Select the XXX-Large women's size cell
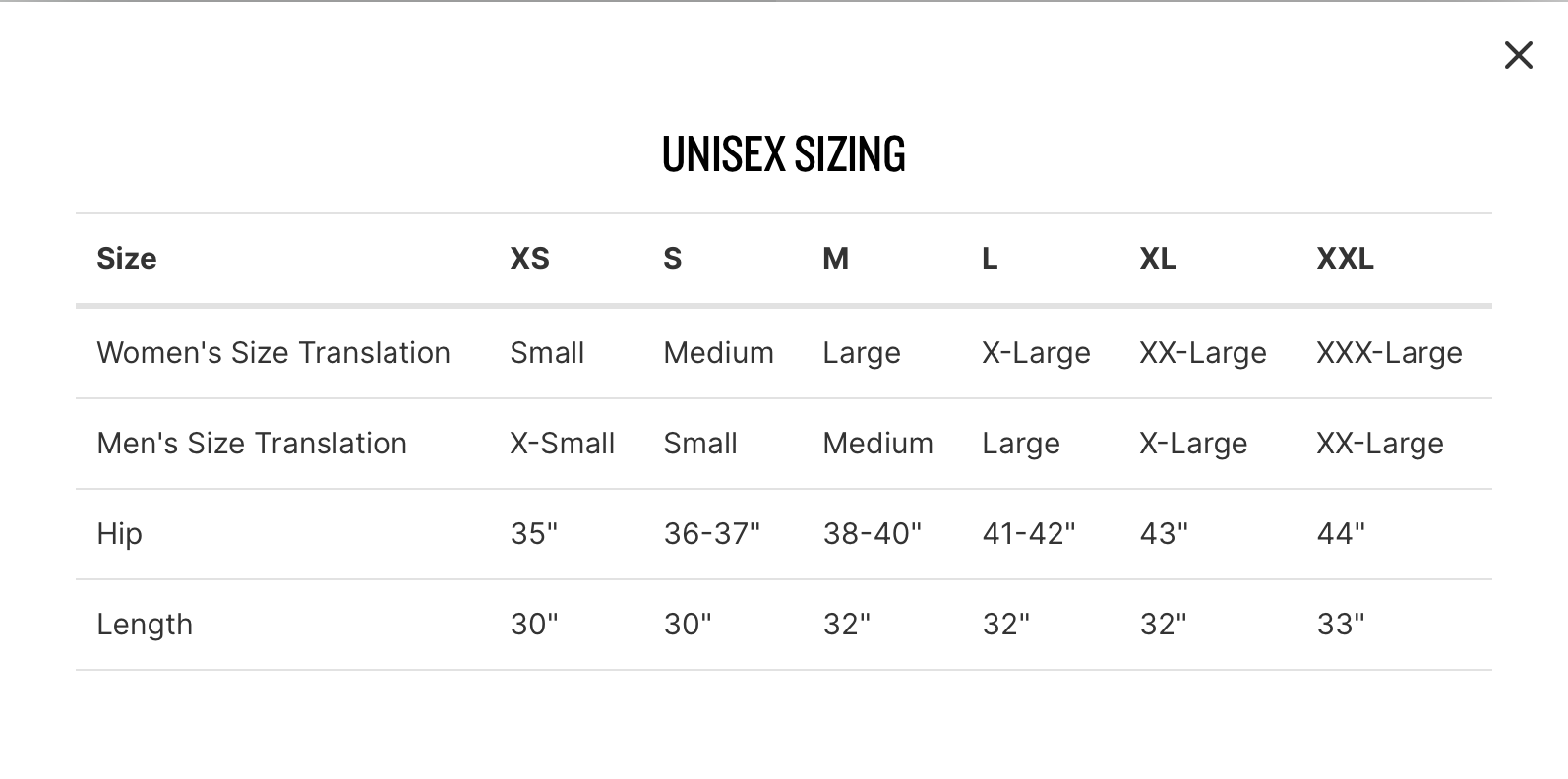The image size is (1568, 779). click(x=1389, y=353)
